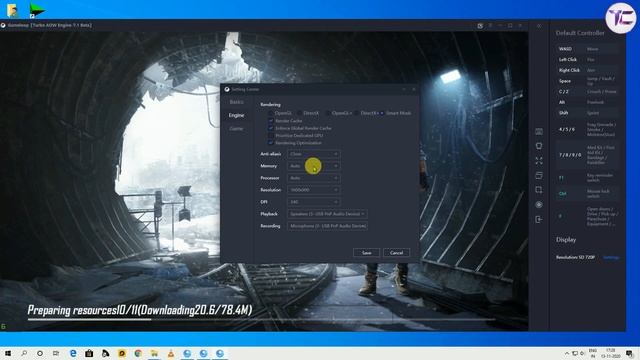Screen dimensions: 640x360
Task: Toggle Enforce Global Render Cache checkbox
Action: [271, 128]
